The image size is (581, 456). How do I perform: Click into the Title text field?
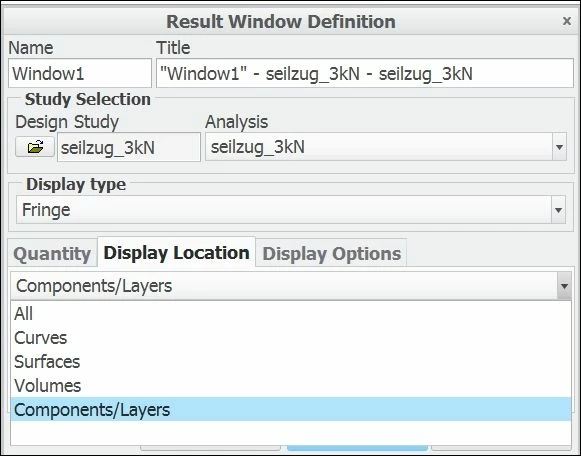point(365,73)
